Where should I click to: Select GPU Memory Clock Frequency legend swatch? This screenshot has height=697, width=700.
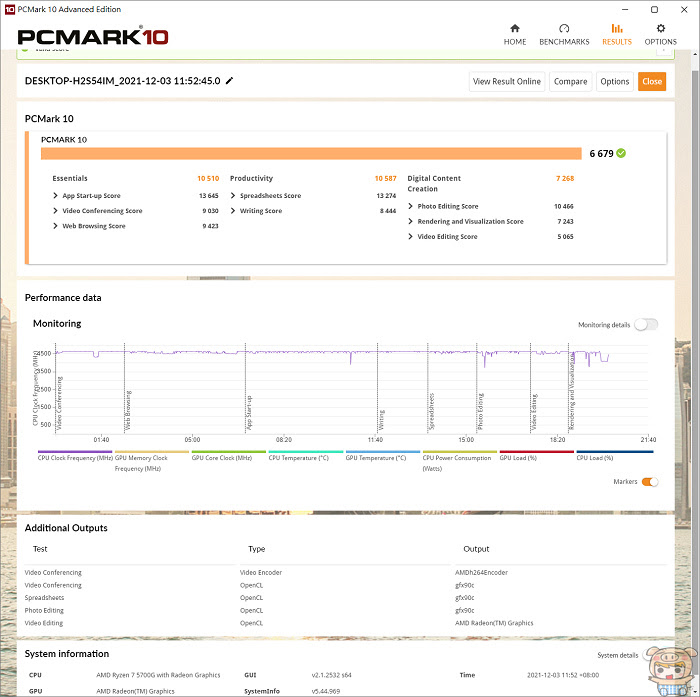click(152, 452)
